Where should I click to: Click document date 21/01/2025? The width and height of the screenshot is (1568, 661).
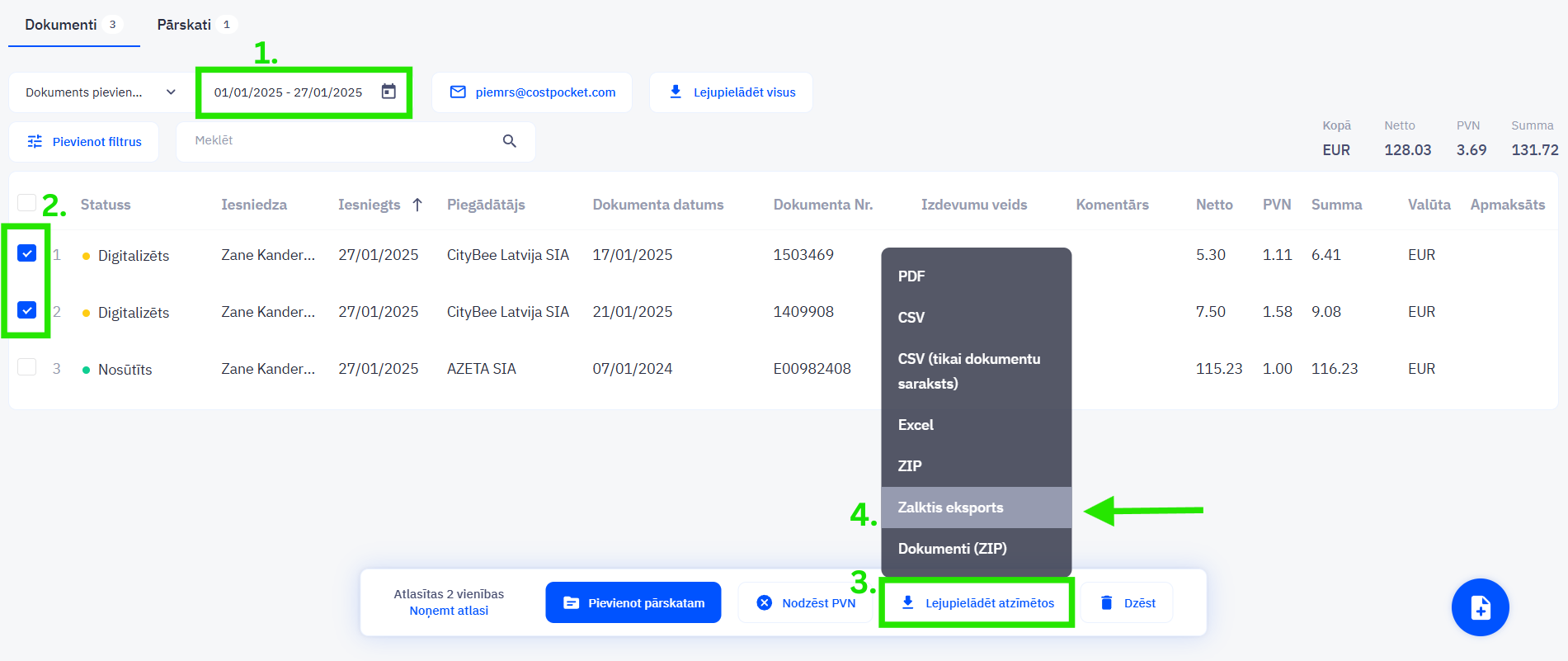[633, 312]
